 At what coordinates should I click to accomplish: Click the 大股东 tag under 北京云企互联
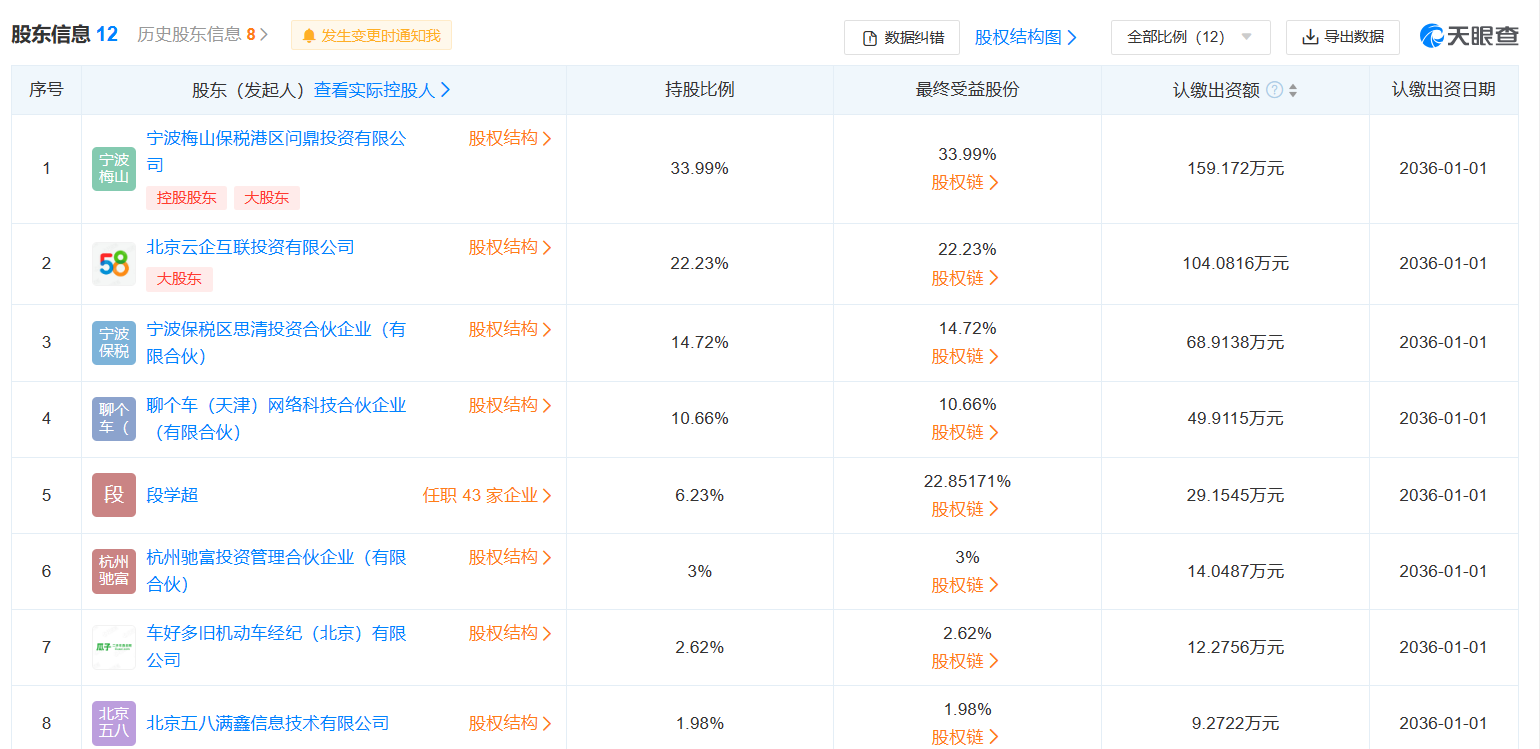[x=180, y=279]
